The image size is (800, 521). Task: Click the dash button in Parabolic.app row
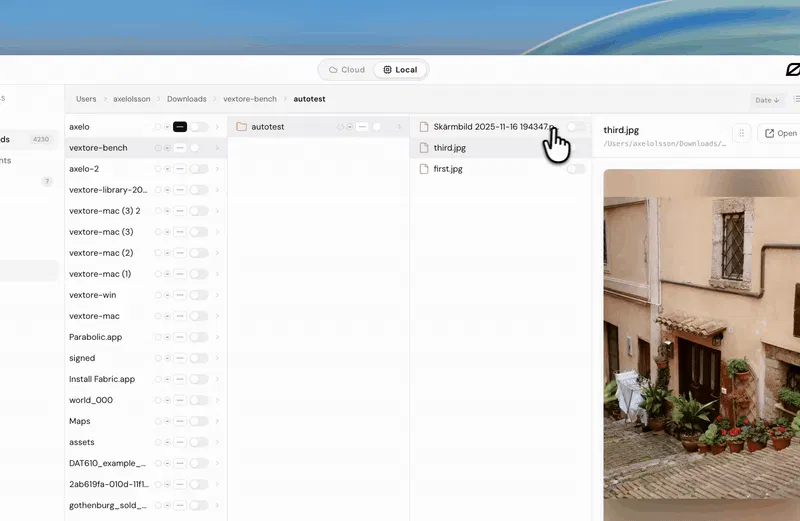coord(180,337)
